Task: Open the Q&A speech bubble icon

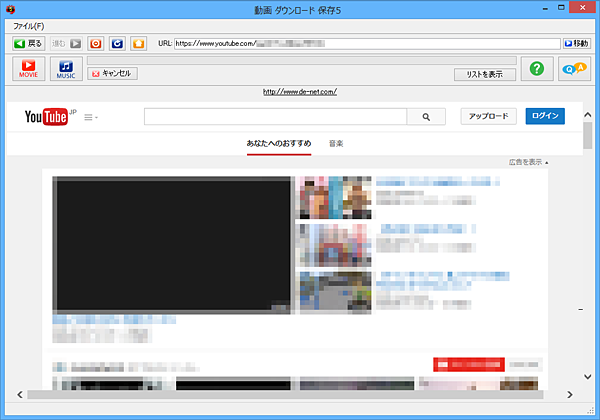Action: click(574, 69)
